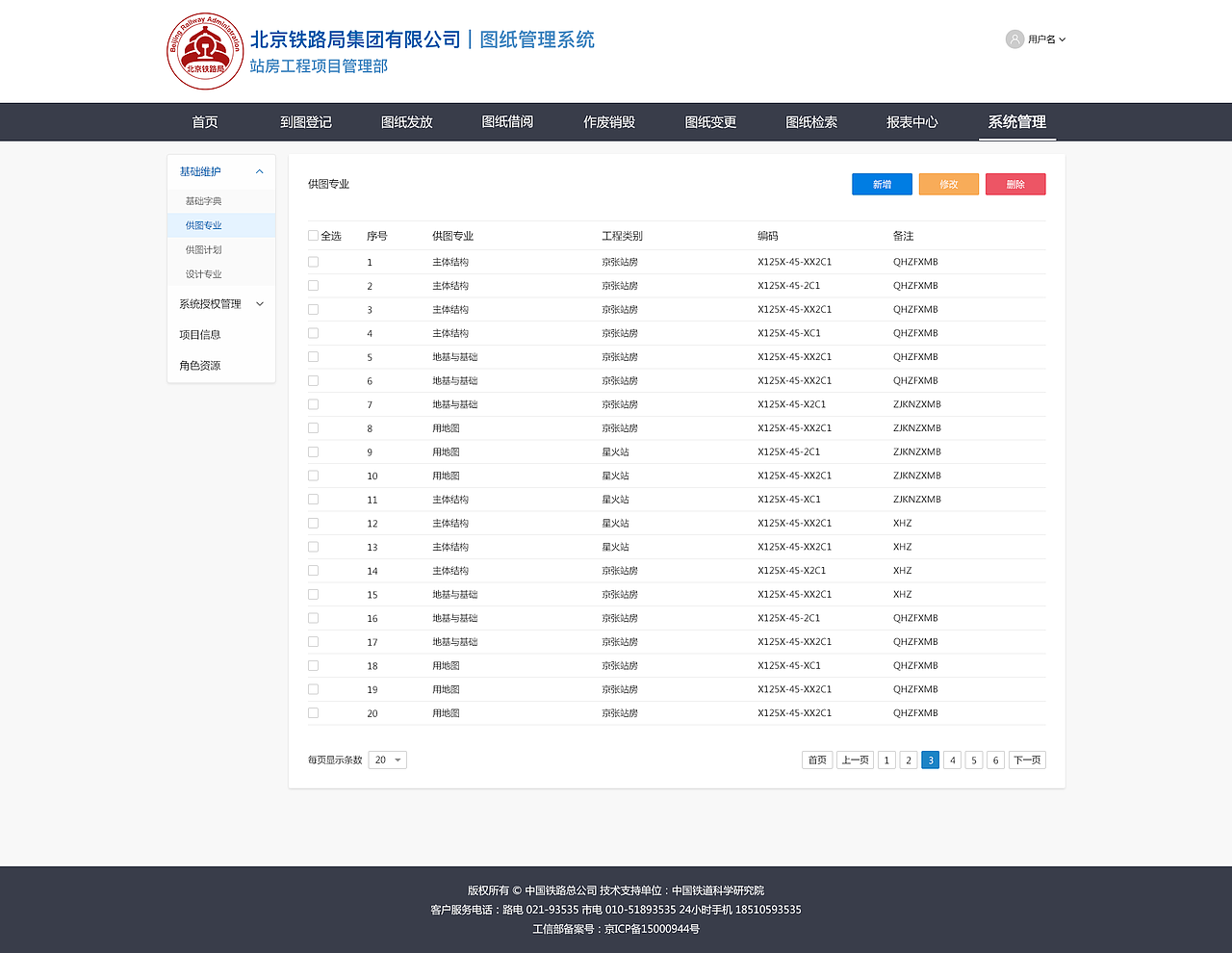The image size is (1232, 953).
Task: Jump to page 5 in pagination
Action: tap(973, 760)
